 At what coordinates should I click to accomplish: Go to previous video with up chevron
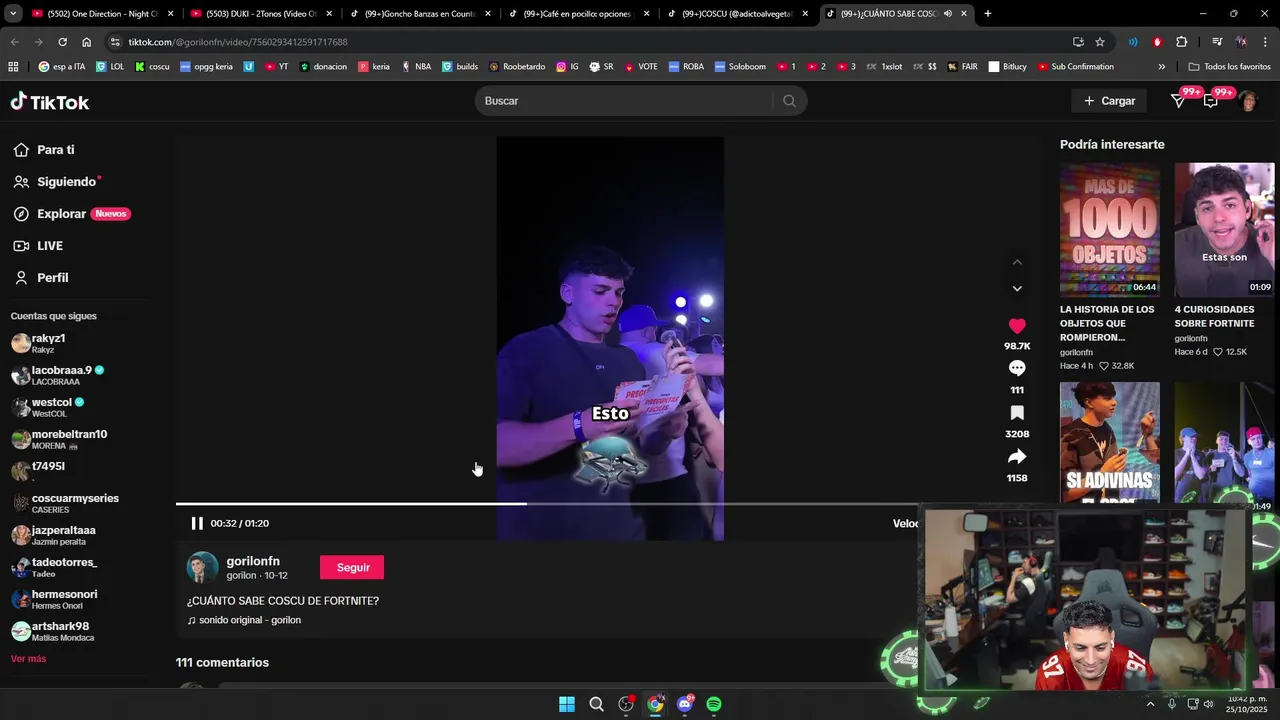click(1017, 262)
